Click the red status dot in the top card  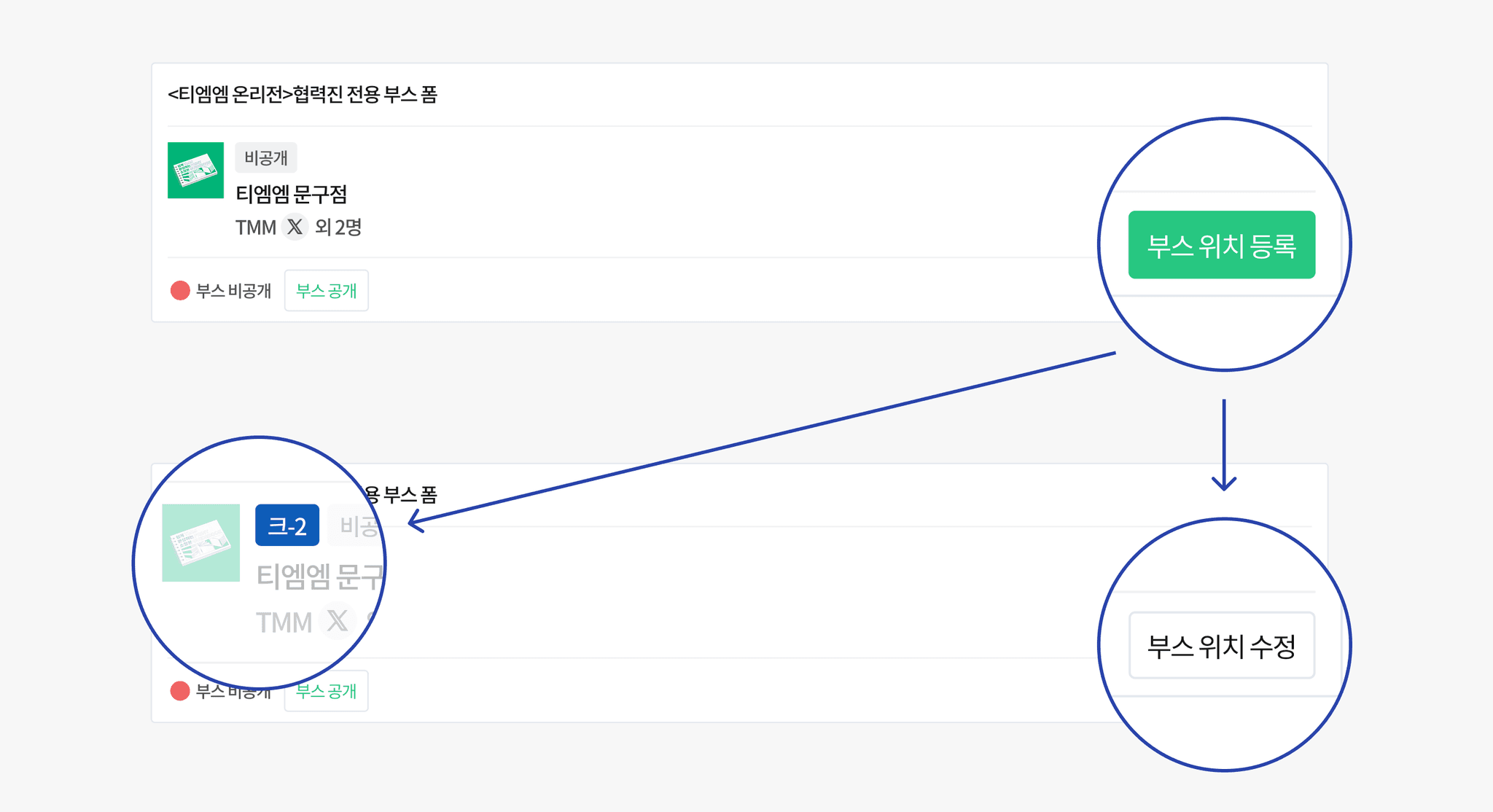point(180,291)
